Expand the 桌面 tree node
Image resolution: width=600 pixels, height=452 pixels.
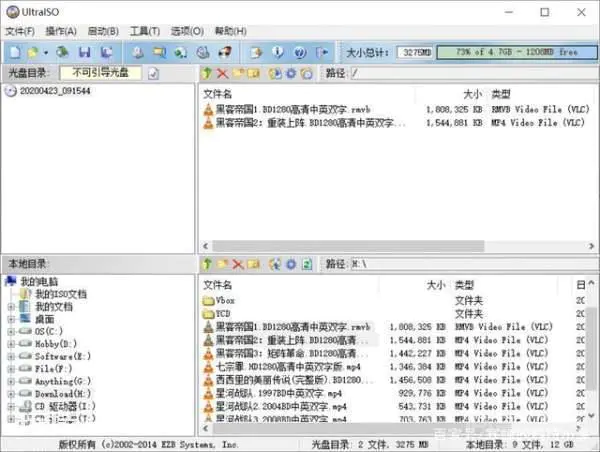(11, 319)
